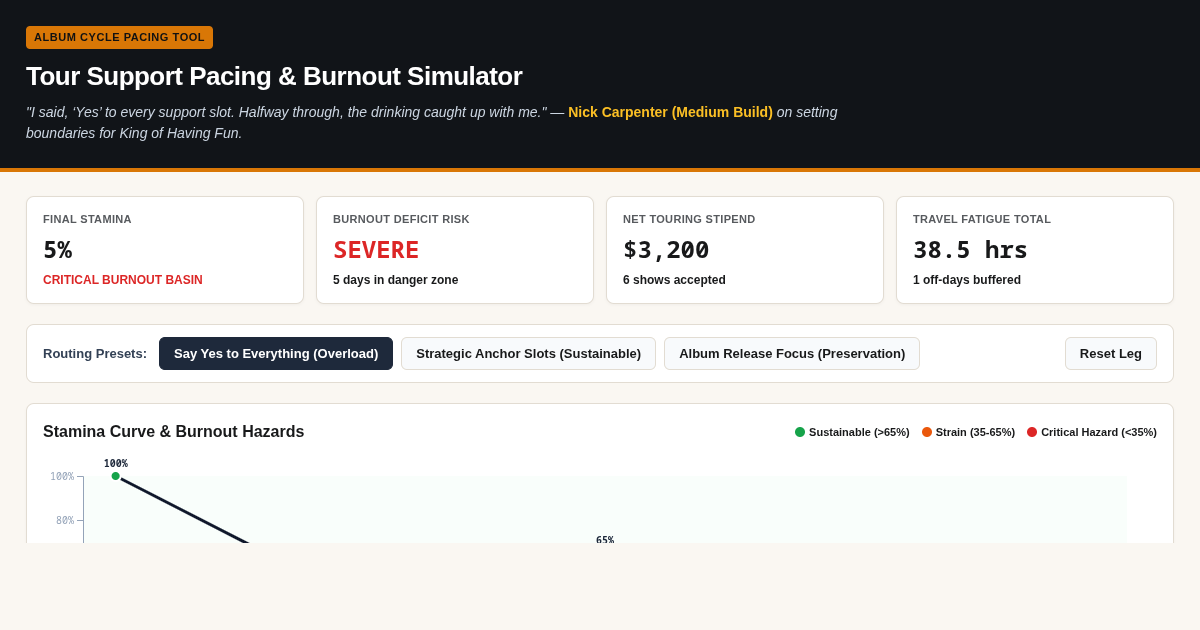Click the Travel Fatigue Total card label

pos(982,219)
